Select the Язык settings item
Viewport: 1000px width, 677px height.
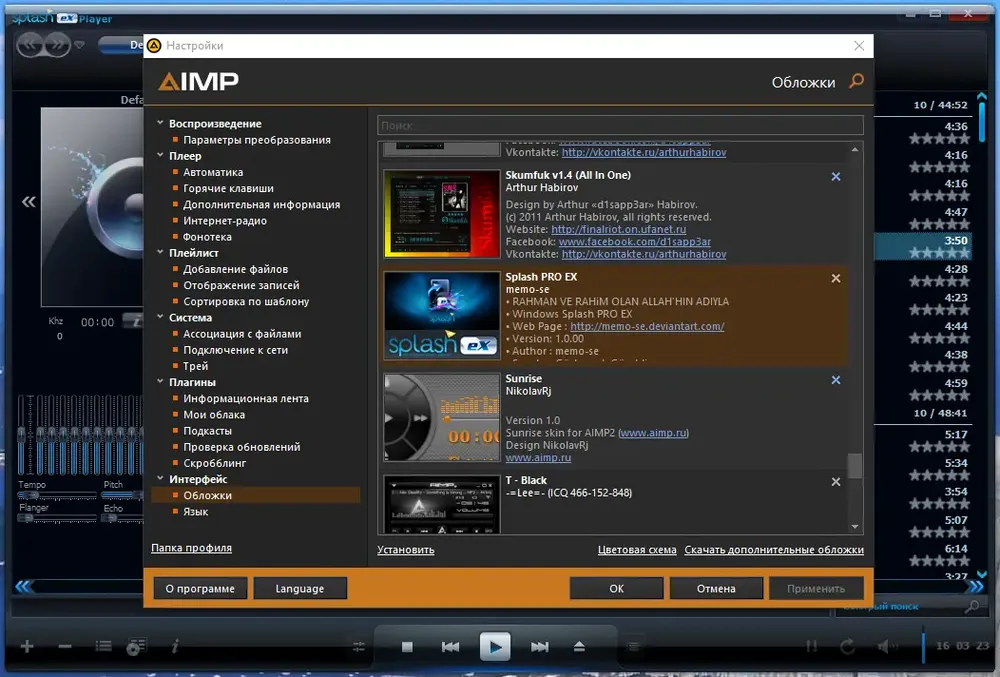196,511
